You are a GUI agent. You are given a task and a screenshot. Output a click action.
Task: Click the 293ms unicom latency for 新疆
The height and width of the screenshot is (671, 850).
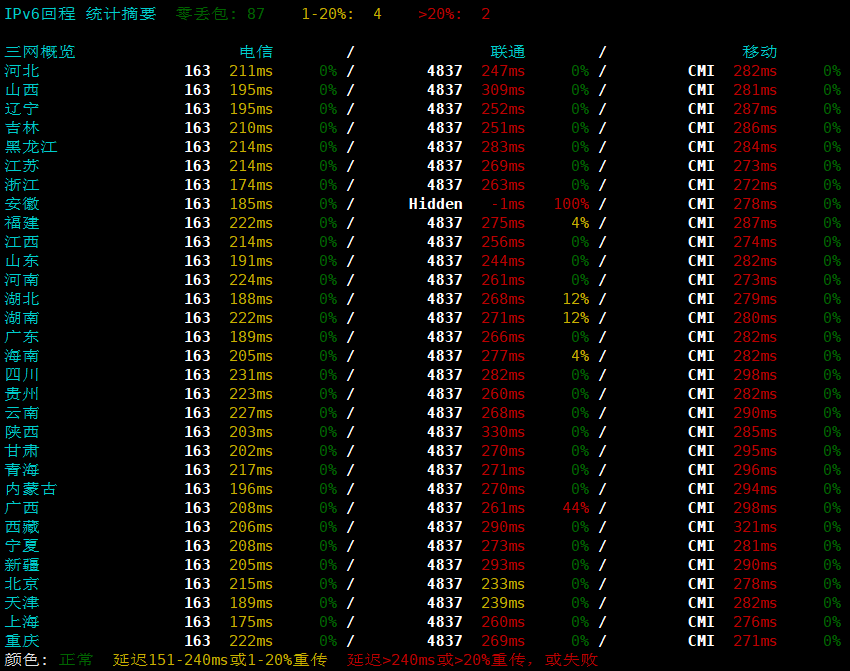(x=503, y=564)
